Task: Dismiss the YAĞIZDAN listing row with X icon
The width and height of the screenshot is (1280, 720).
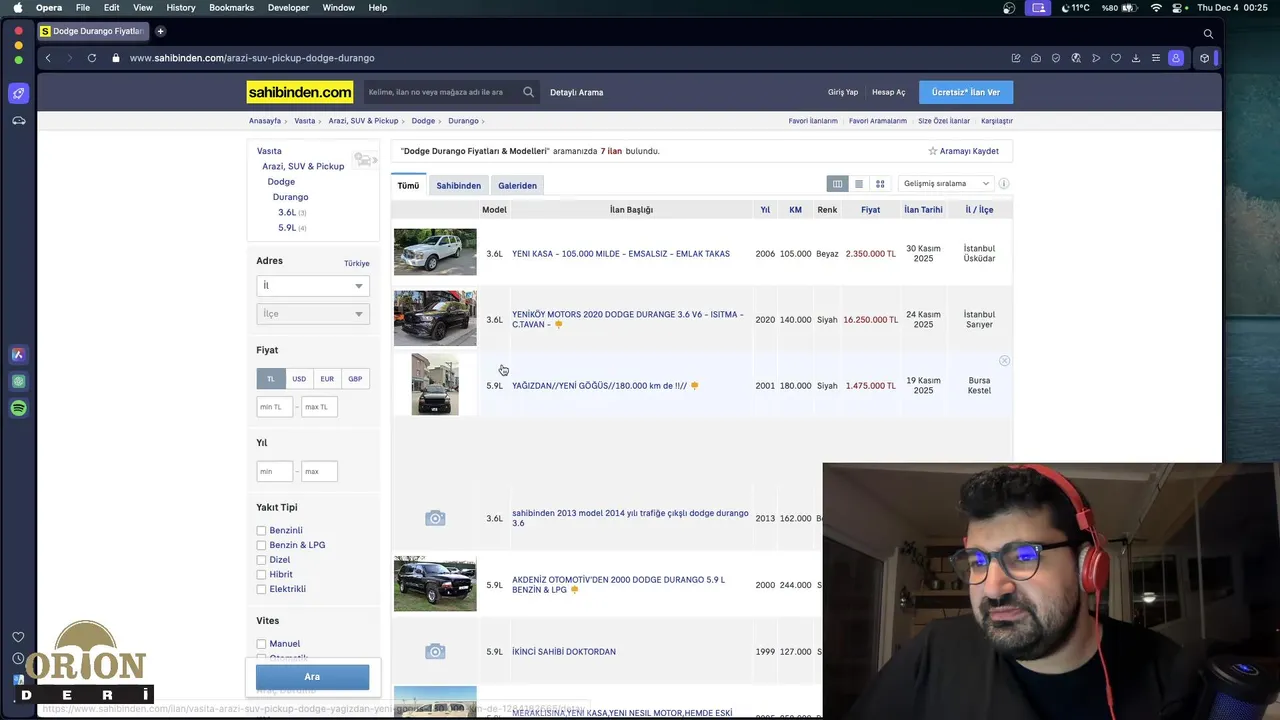Action: pos(1004,361)
